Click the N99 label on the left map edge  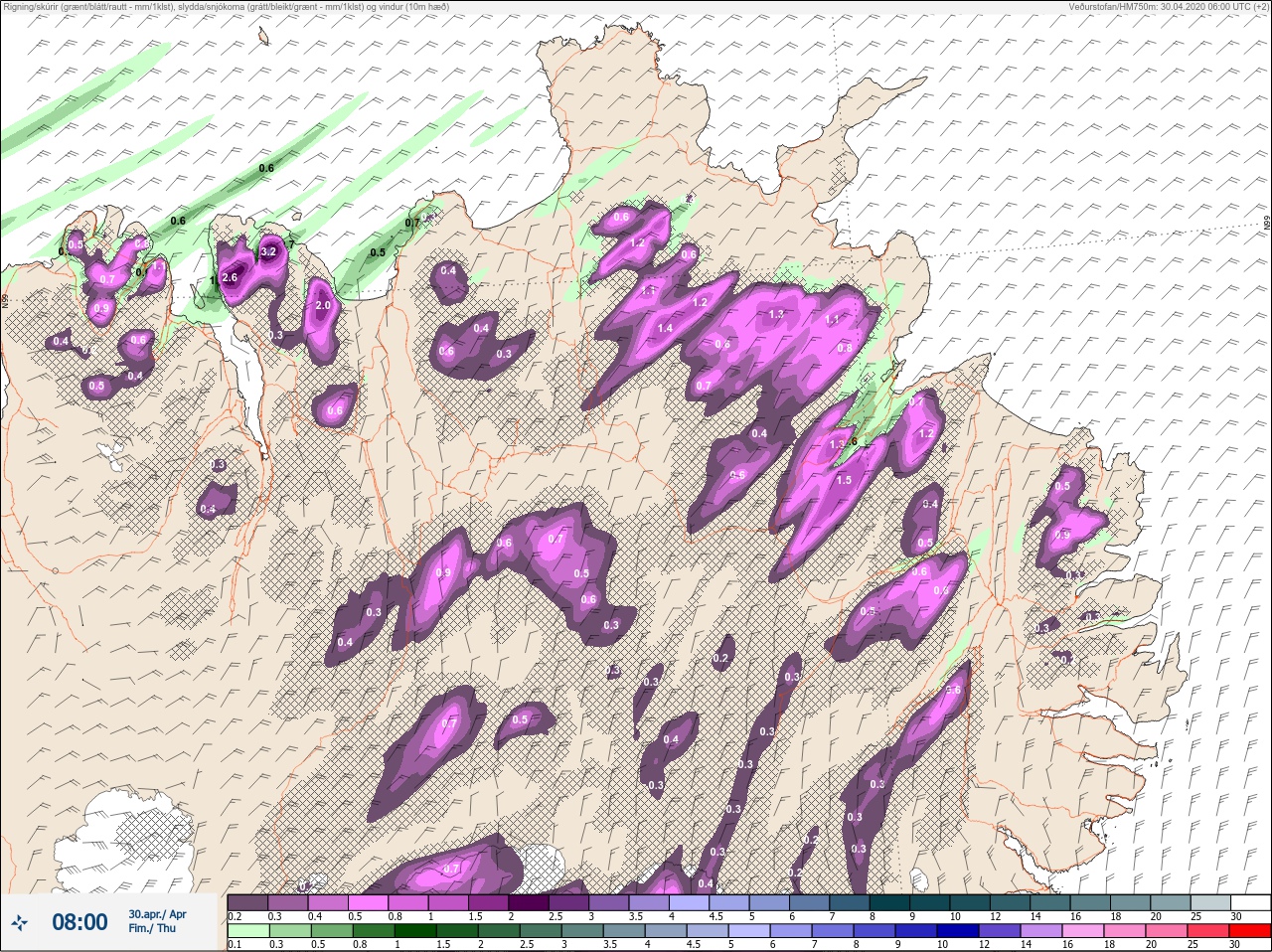(x=5, y=299)
